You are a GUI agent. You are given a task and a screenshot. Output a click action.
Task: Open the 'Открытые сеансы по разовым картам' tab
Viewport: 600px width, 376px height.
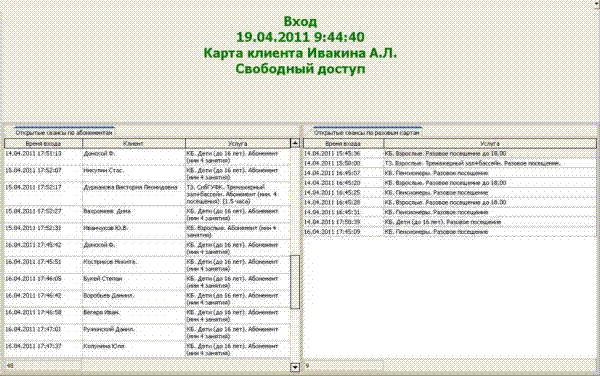pos(367,132)
